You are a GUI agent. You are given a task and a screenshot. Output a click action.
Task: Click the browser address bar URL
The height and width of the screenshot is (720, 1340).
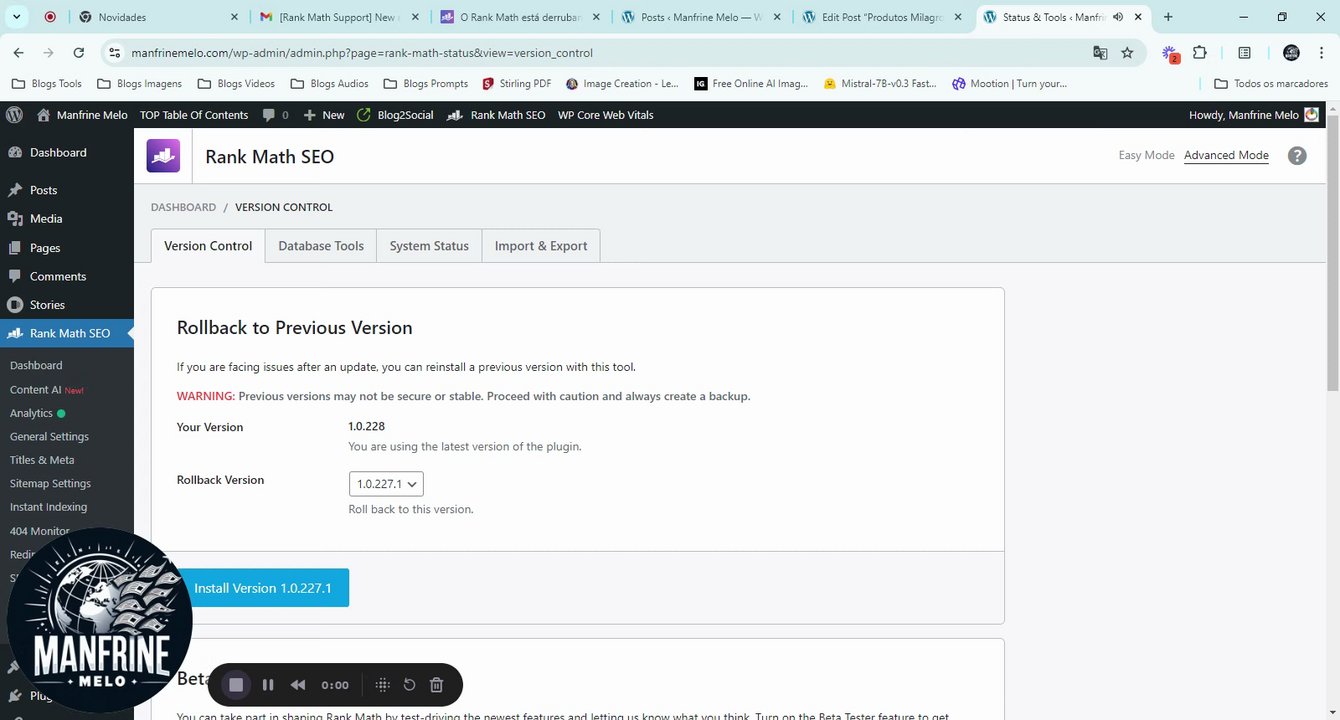click(x=362, y=53)
